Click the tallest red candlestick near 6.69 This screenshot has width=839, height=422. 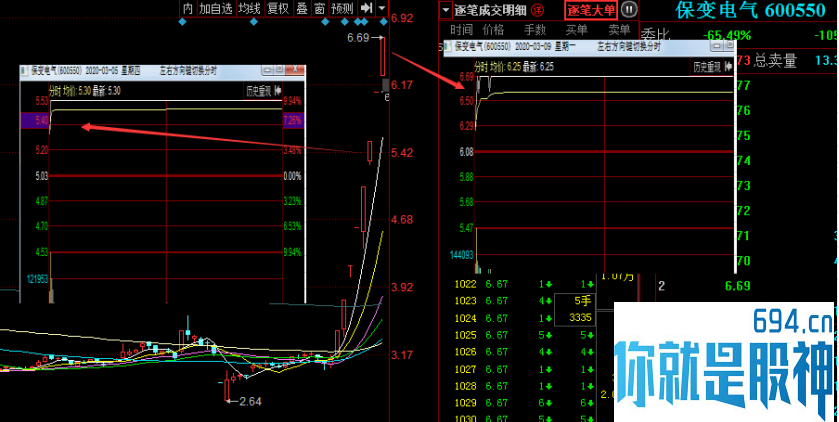(383, 57)
